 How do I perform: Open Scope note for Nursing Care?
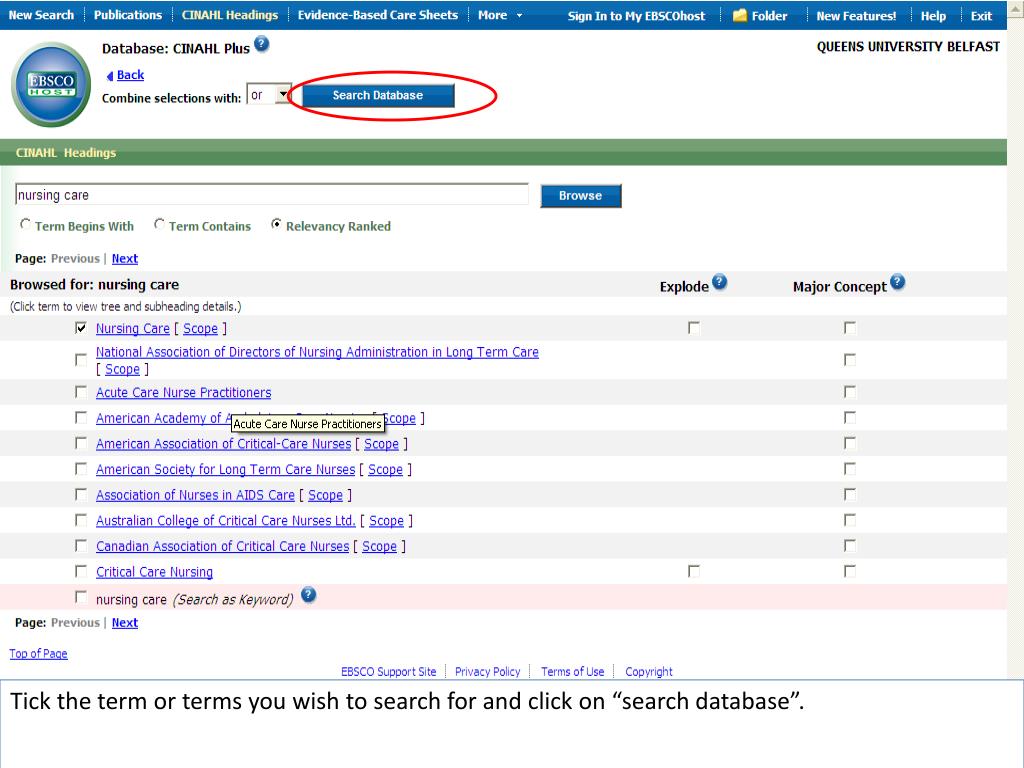pyautogui.click(x=200, y=328)
